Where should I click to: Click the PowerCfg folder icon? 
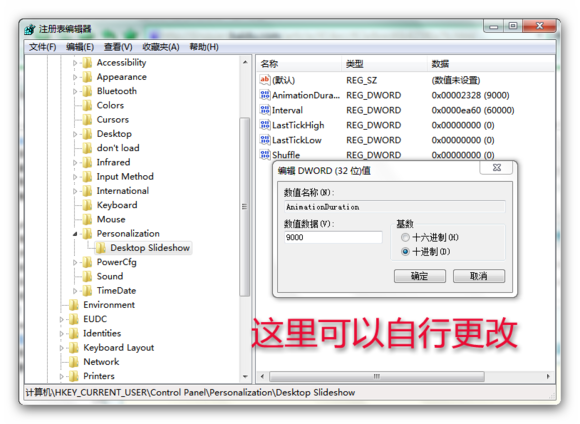coord(87,262)
